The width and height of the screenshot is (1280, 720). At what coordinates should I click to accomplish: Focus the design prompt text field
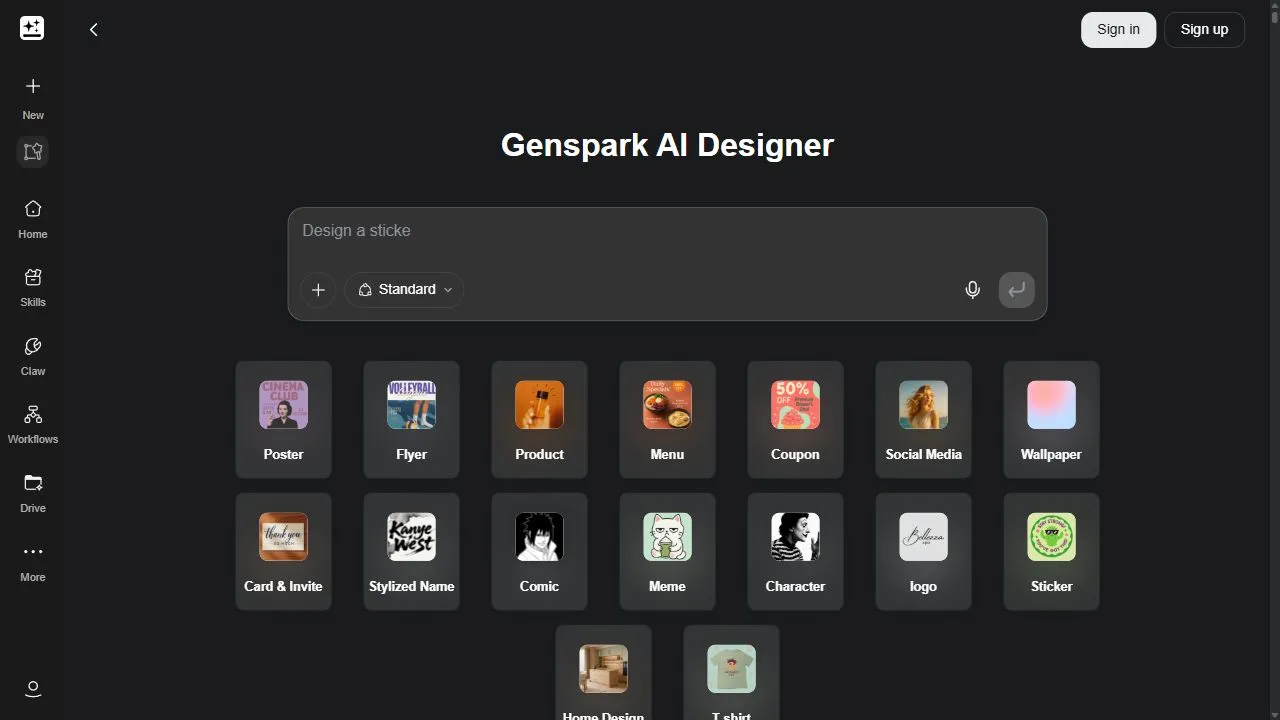click(x=667, y=231)
